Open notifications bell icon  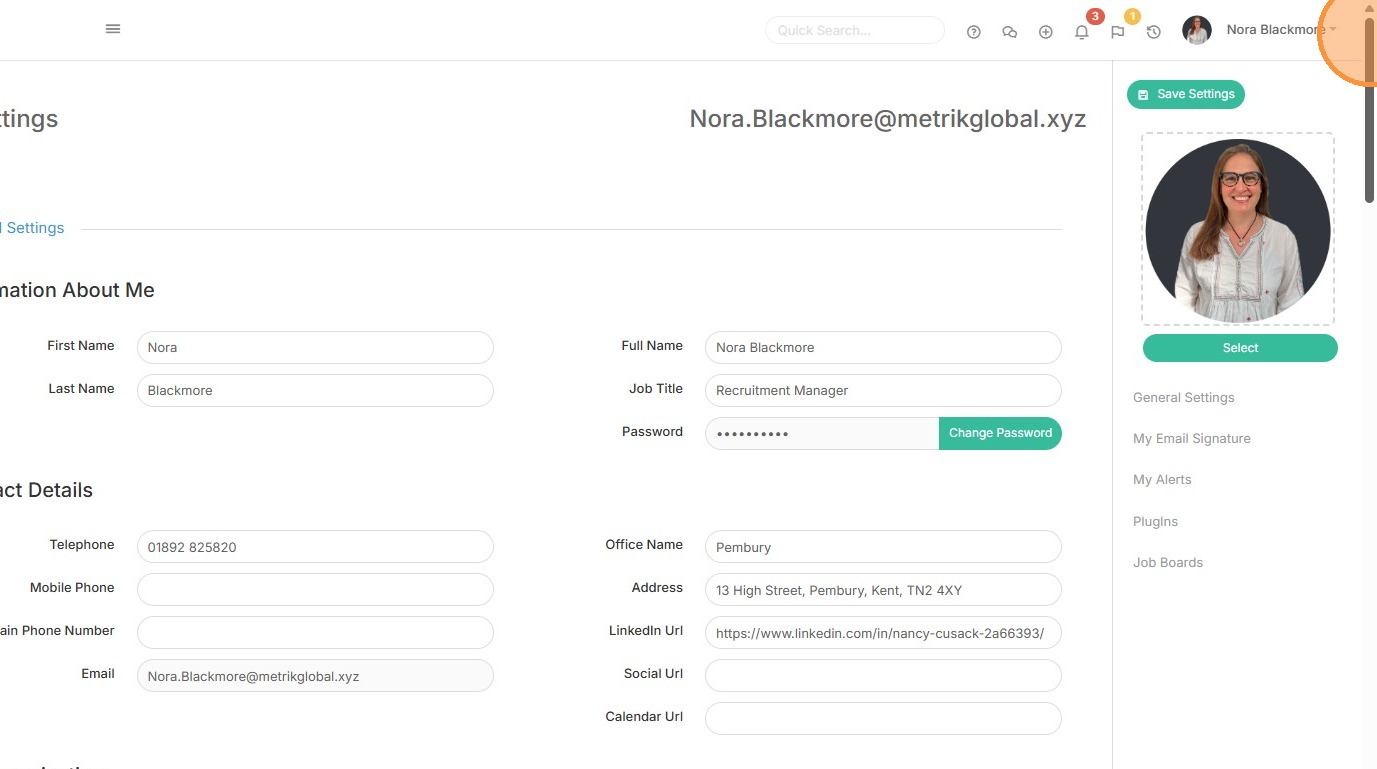[x=1081, y=32]
